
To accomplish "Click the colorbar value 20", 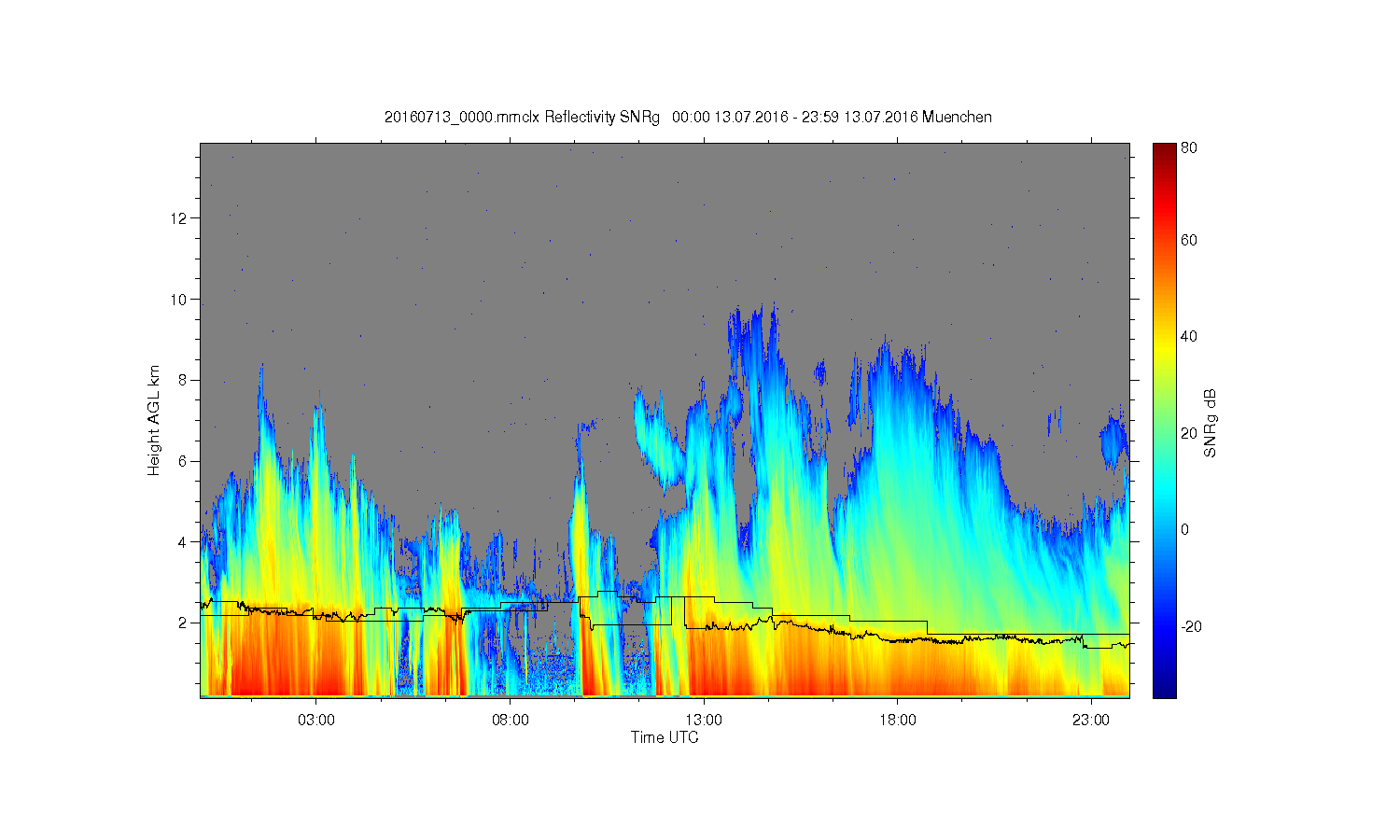I will pyautogui.click(x=1189, y=433).
